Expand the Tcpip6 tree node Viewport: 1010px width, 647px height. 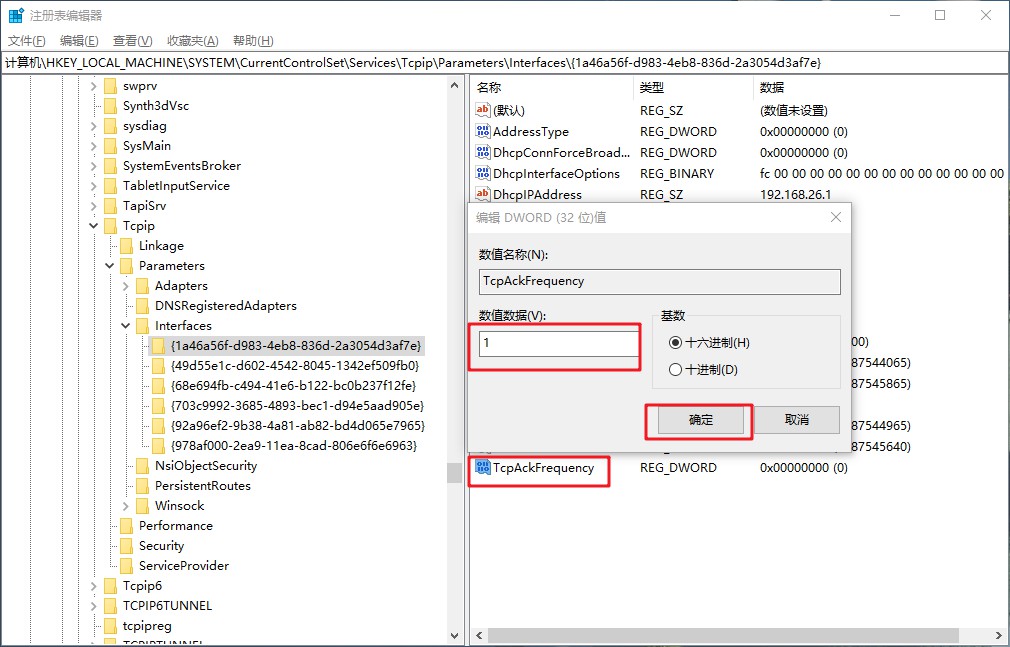[92, 585]
